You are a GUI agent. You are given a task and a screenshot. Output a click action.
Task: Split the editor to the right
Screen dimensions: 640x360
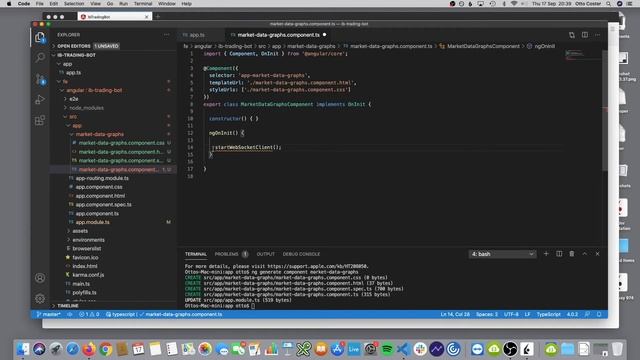(585, 35)
